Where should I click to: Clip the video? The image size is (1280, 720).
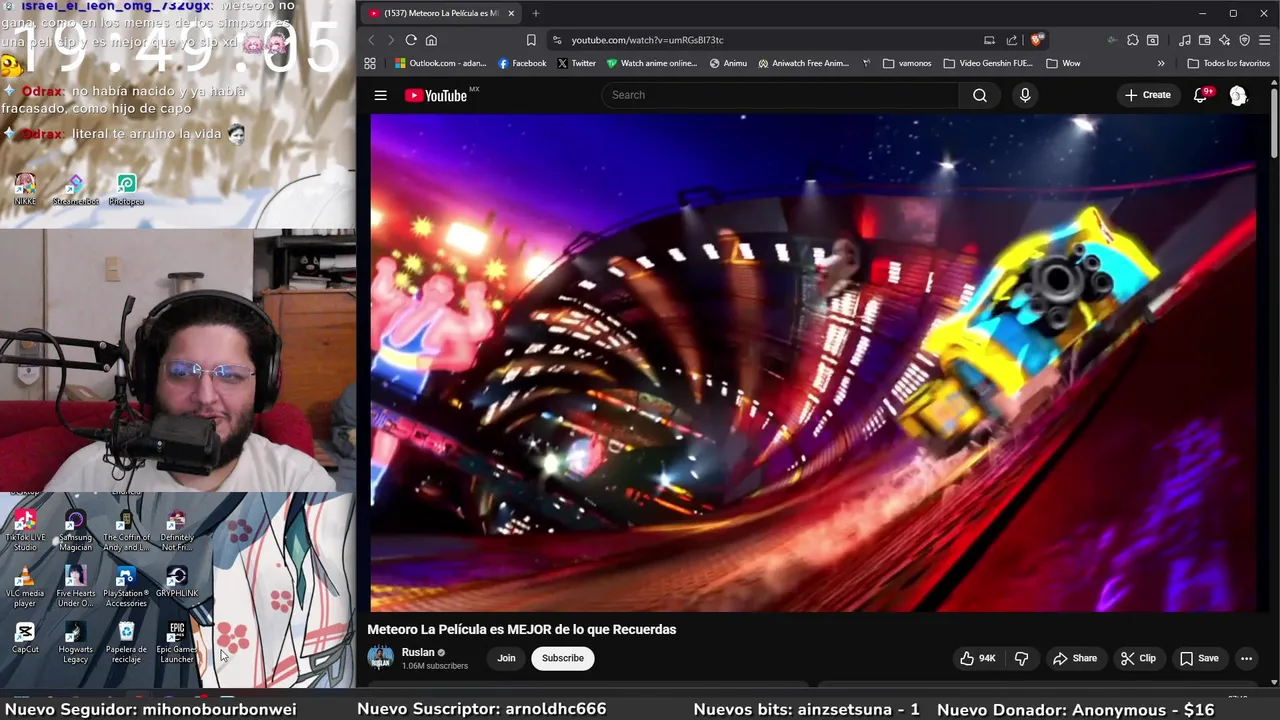coord(1138,658)
